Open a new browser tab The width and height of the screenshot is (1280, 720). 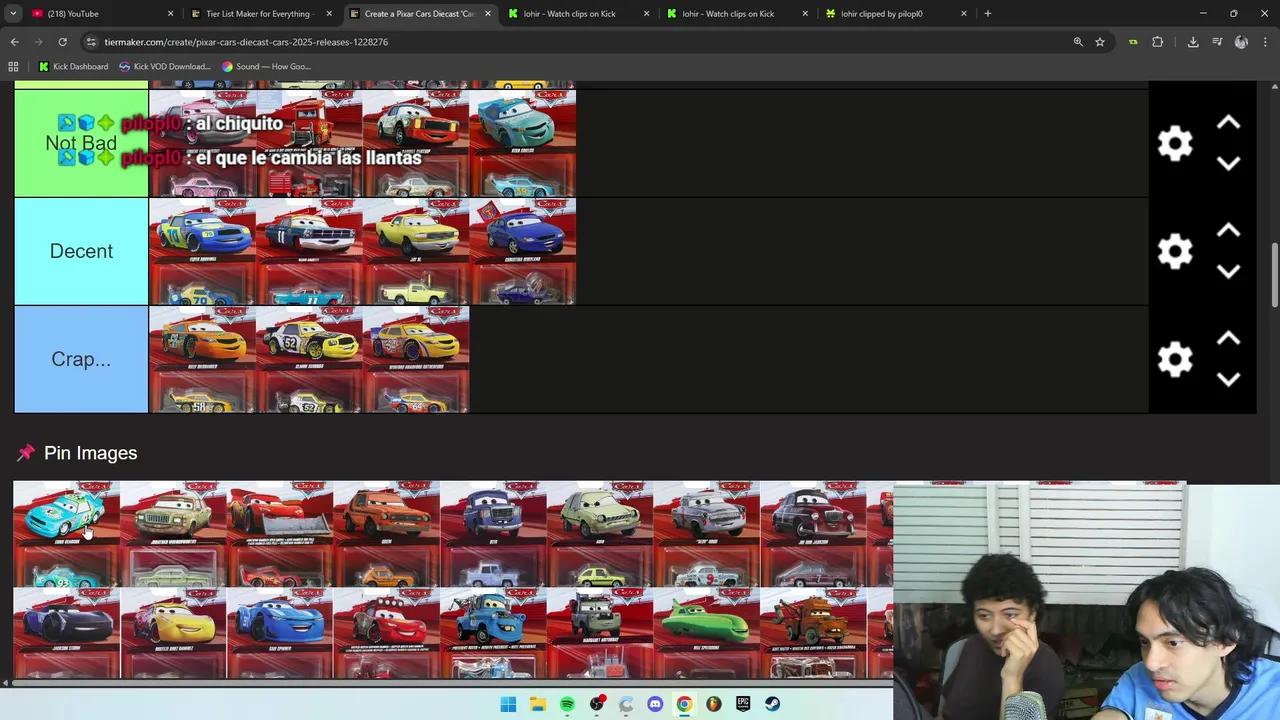(987, 14)
